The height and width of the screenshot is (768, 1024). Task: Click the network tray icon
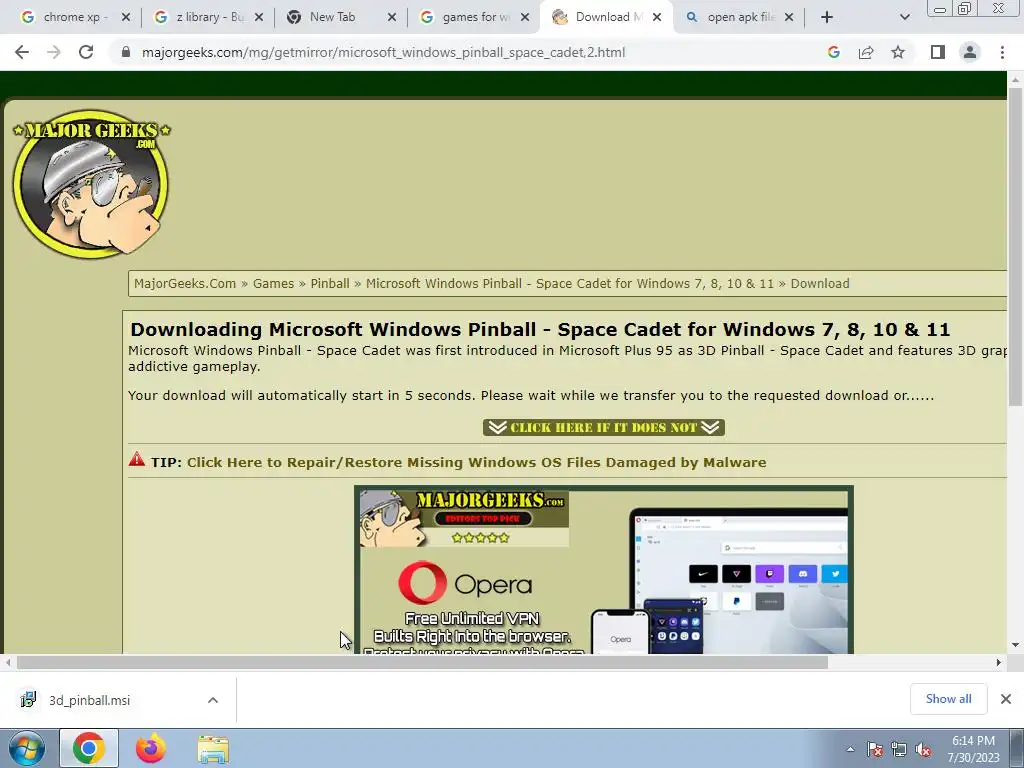pos(899,749)
